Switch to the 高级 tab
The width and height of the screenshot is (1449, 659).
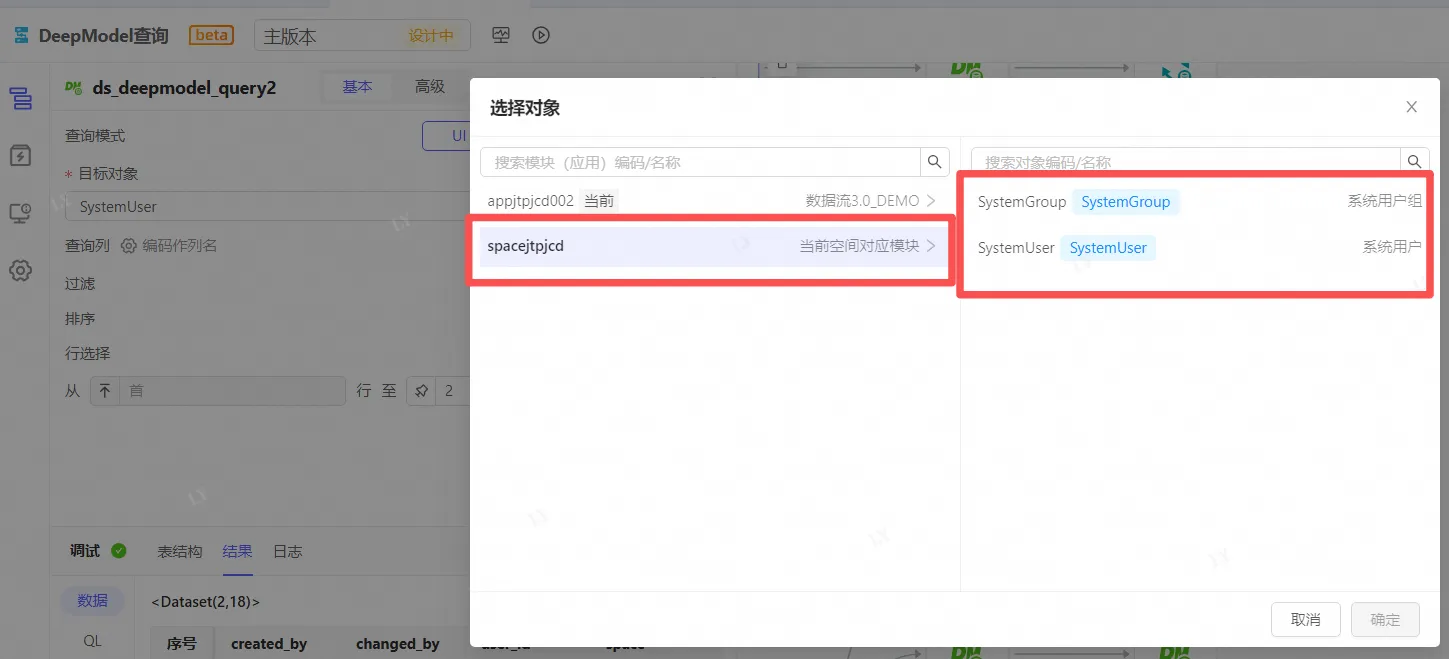(430, 87)
